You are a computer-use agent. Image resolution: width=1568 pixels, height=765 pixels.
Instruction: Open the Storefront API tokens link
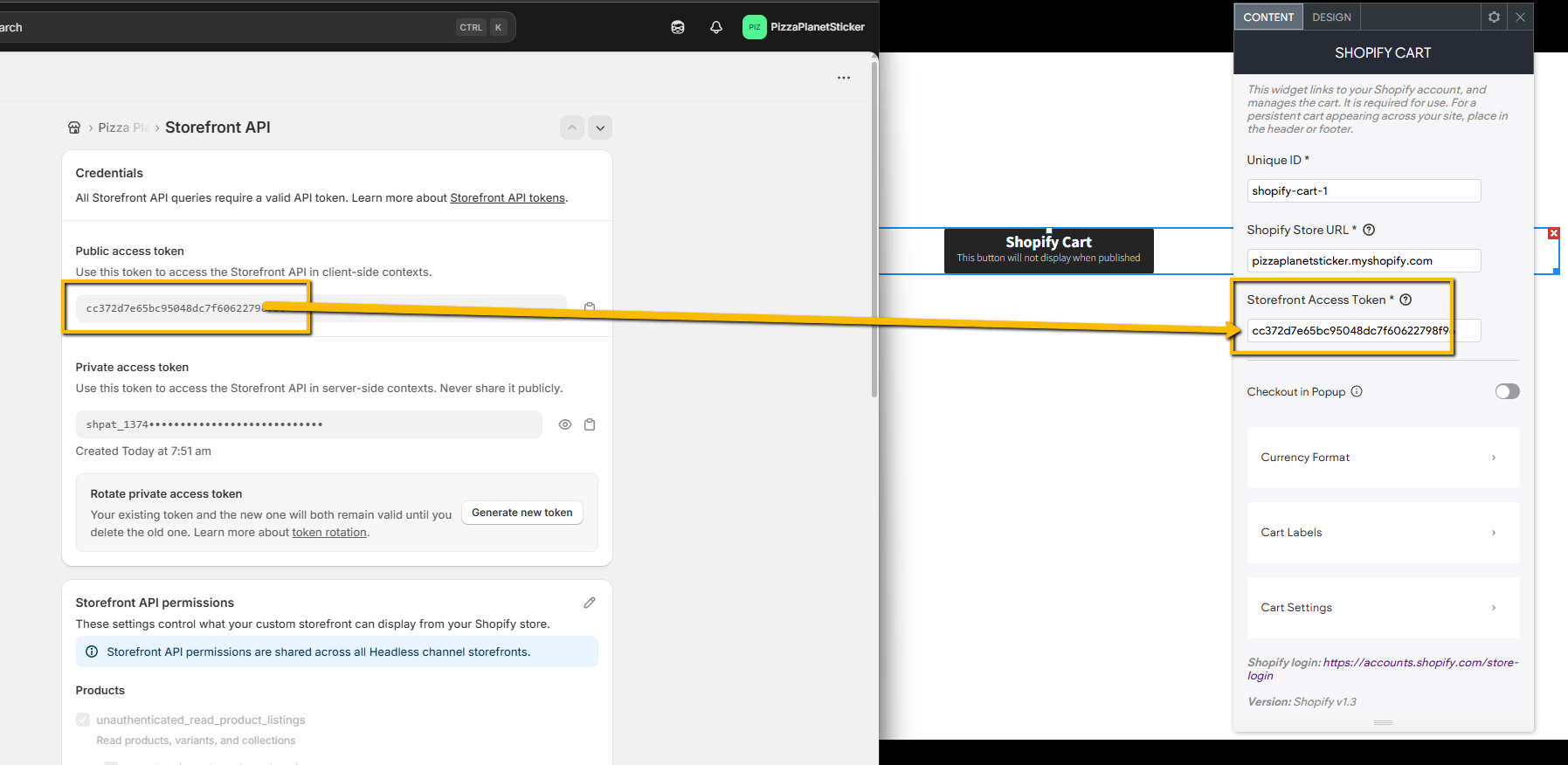coord(508,198)
